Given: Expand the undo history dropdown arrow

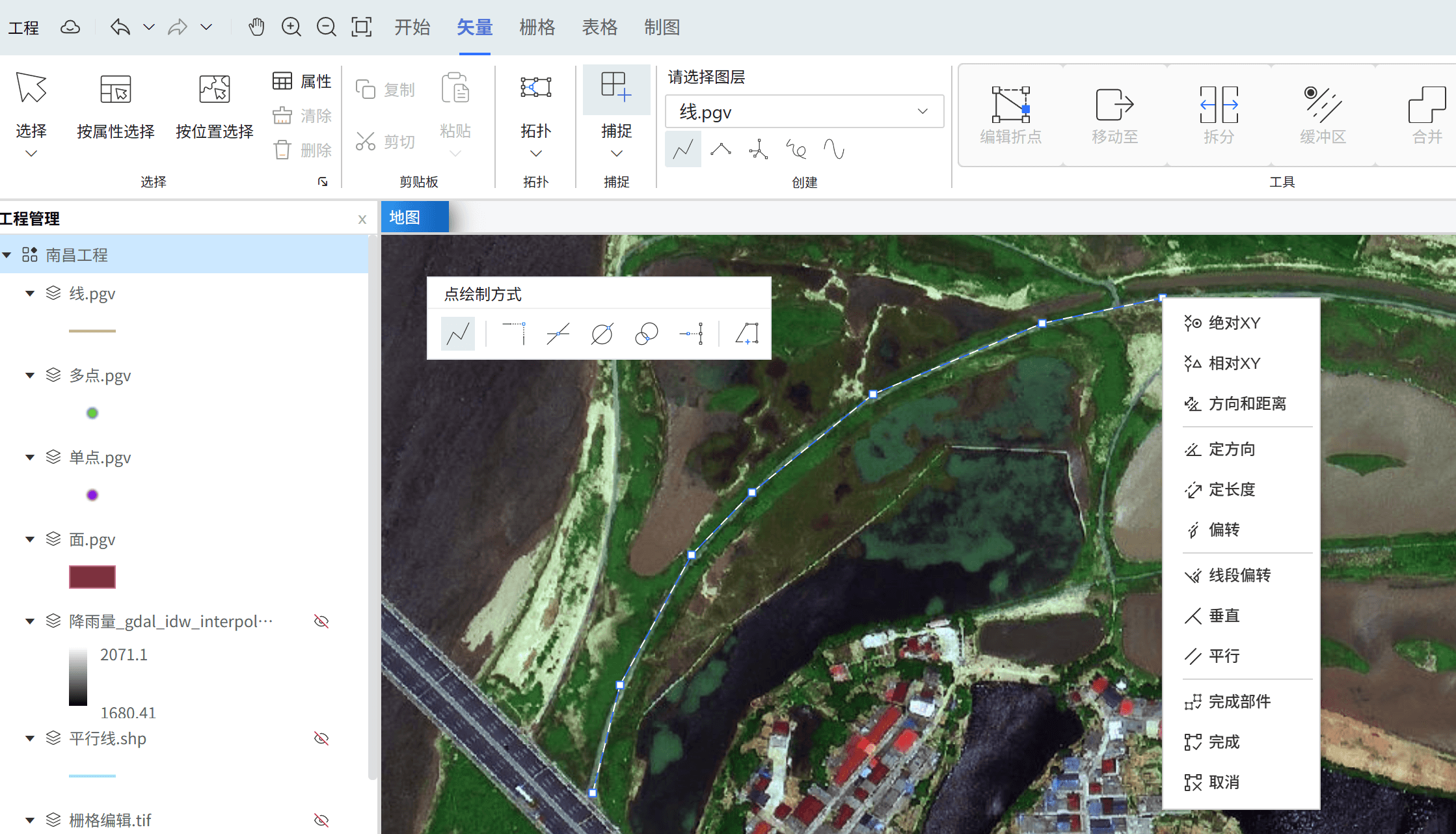Looking at the screenshot, I should tap(149, 27).
